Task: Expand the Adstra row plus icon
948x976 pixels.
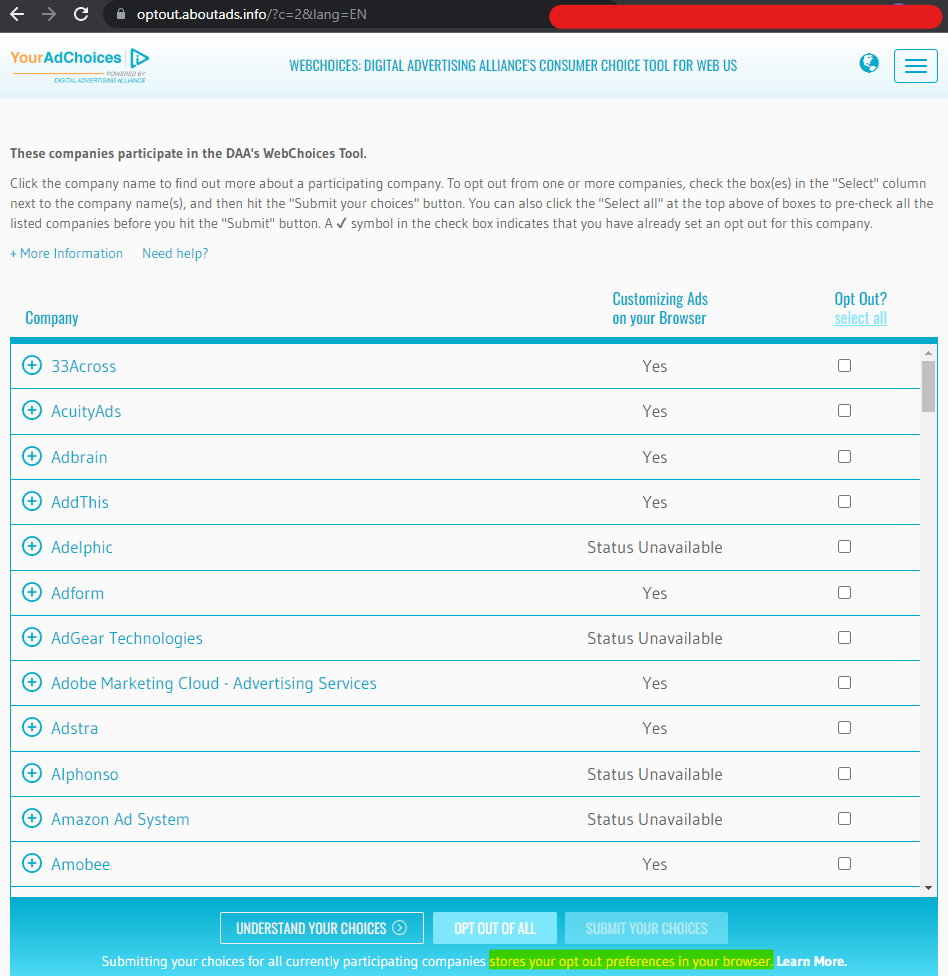Action: point(32,727)
